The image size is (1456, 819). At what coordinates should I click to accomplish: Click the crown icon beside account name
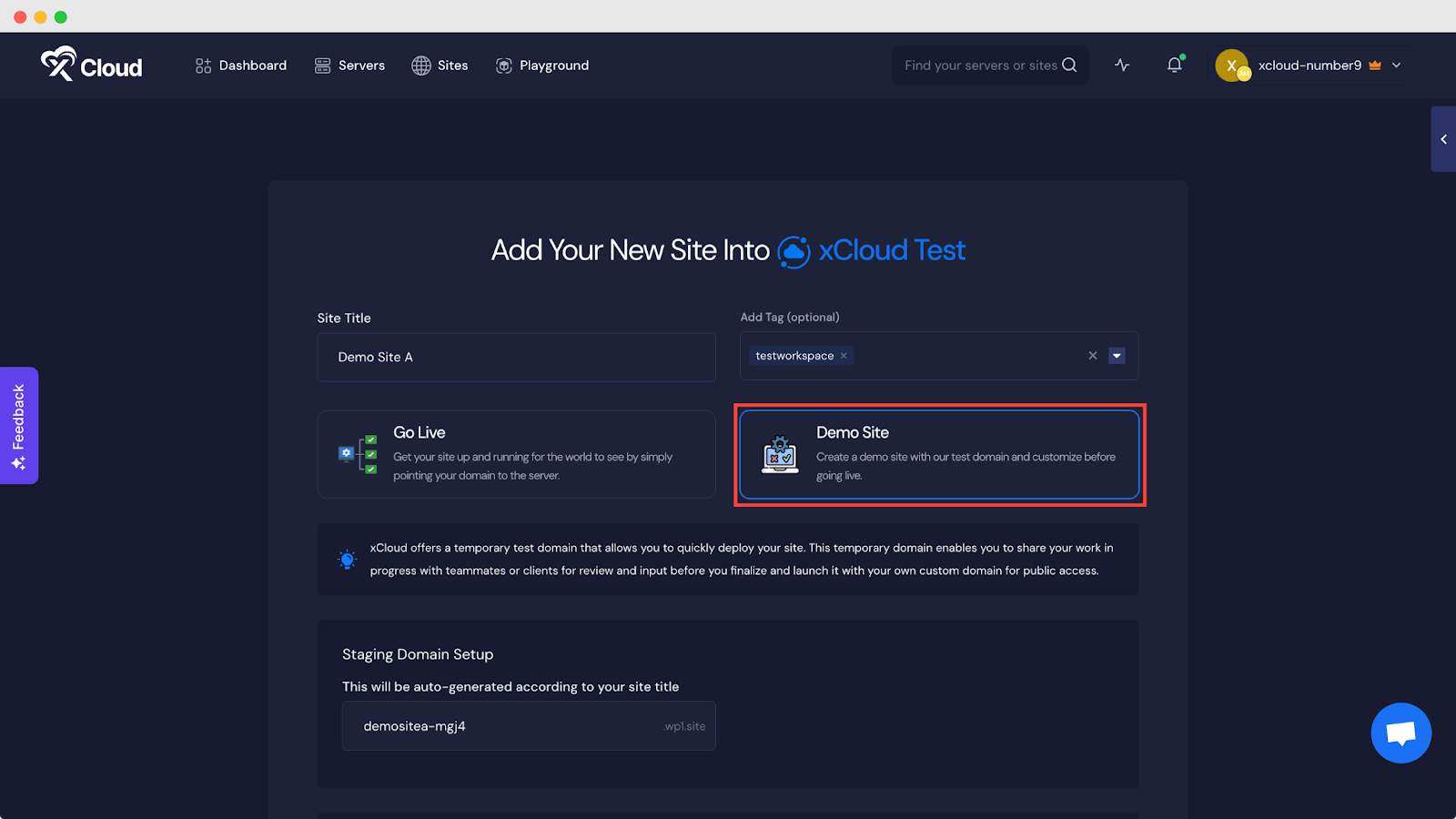1374,65
